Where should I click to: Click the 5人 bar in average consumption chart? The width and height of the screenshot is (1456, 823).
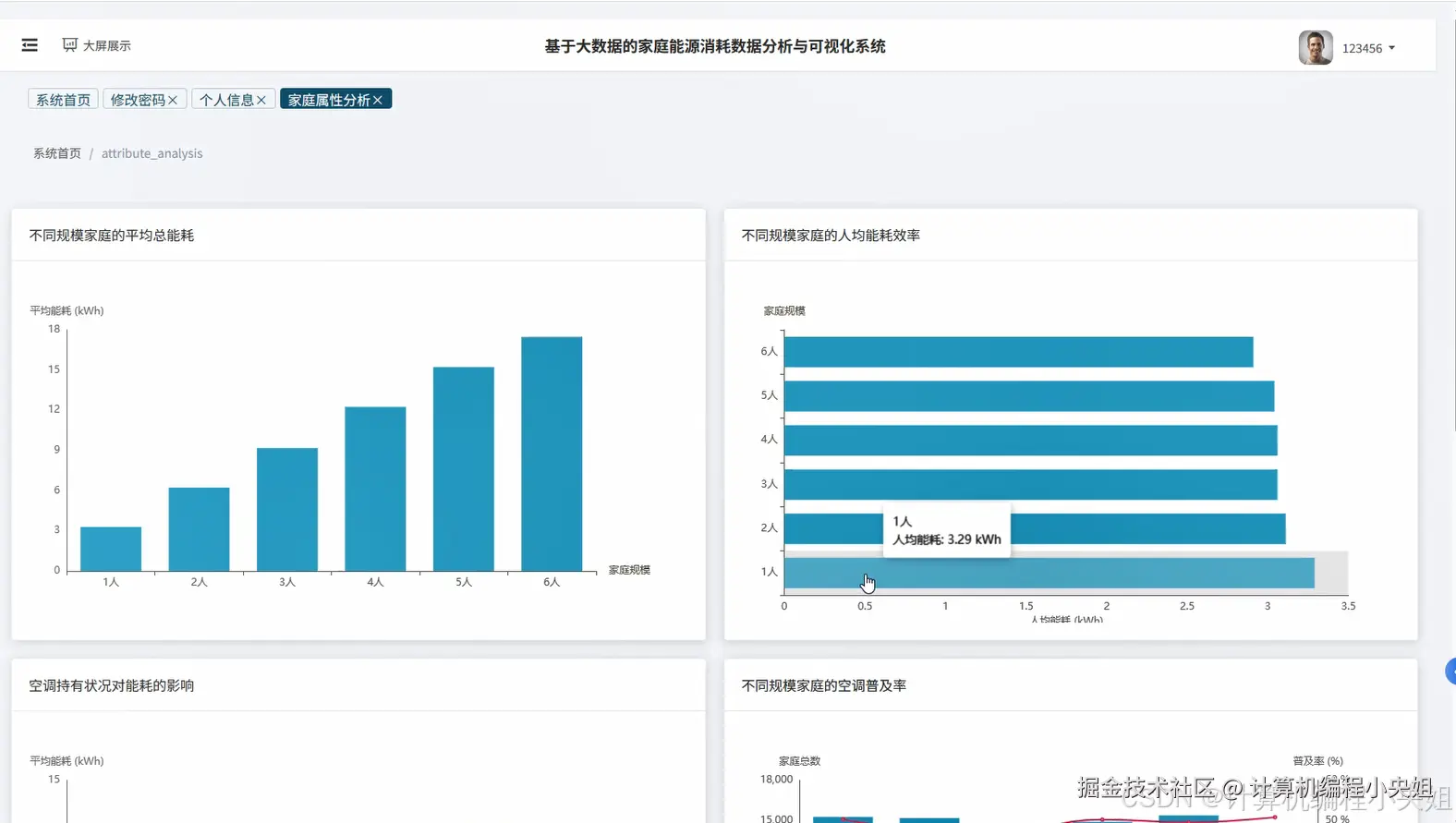(x=464, y=469)
